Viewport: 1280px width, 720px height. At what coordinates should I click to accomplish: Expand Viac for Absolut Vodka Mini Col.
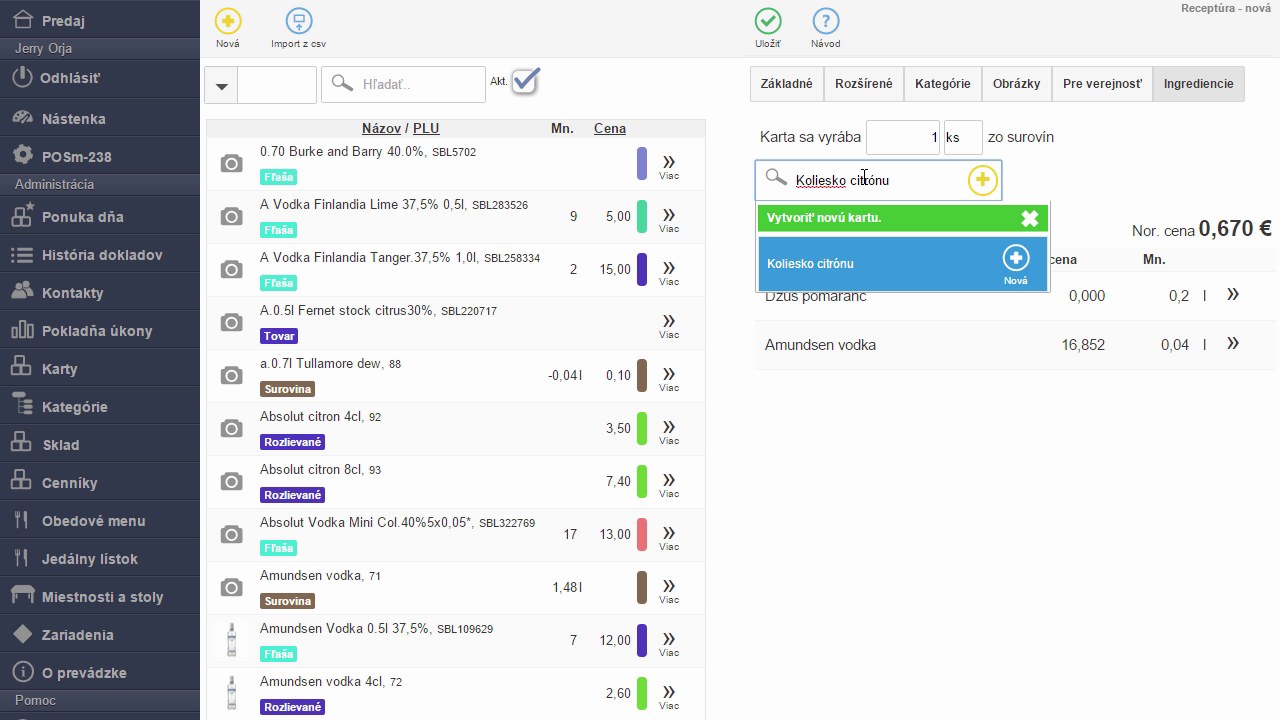[x=669, y=536]
